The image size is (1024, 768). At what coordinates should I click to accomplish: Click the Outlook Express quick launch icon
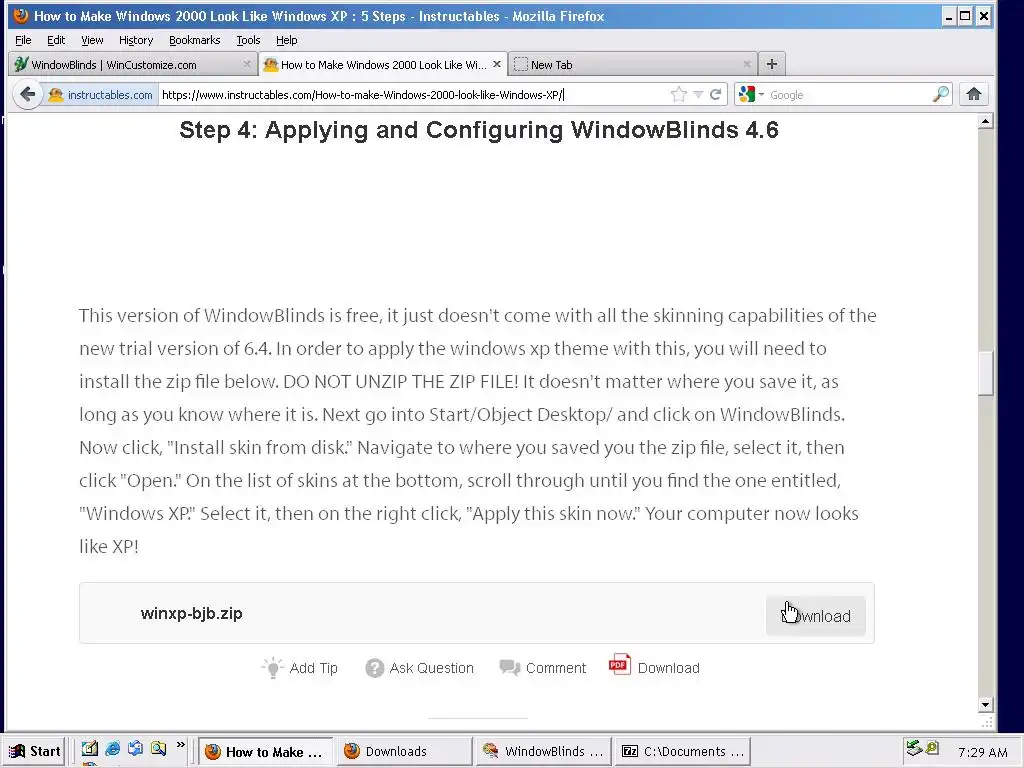point(135,749)
